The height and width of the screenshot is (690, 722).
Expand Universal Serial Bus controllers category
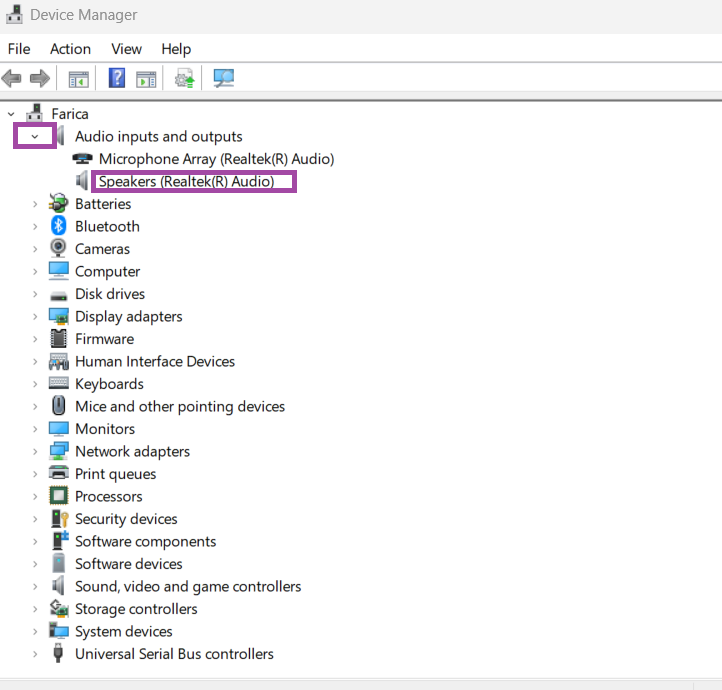click(x=34, y=654)
